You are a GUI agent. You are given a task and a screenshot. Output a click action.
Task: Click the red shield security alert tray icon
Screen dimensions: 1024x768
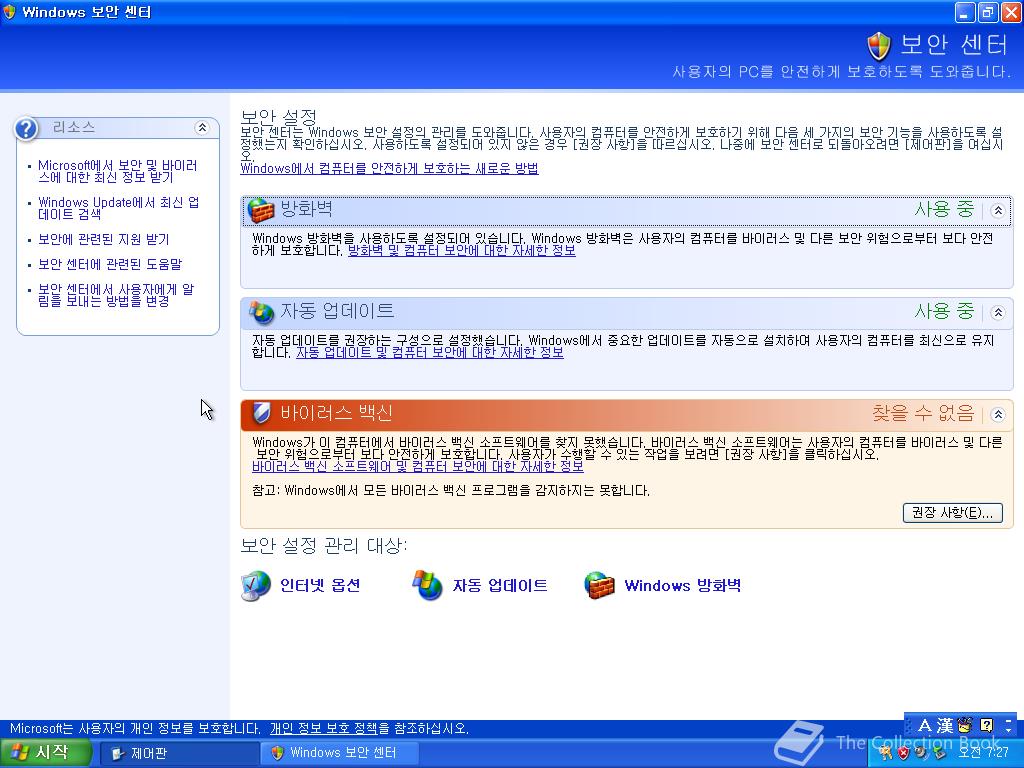[x=903, y=752]
